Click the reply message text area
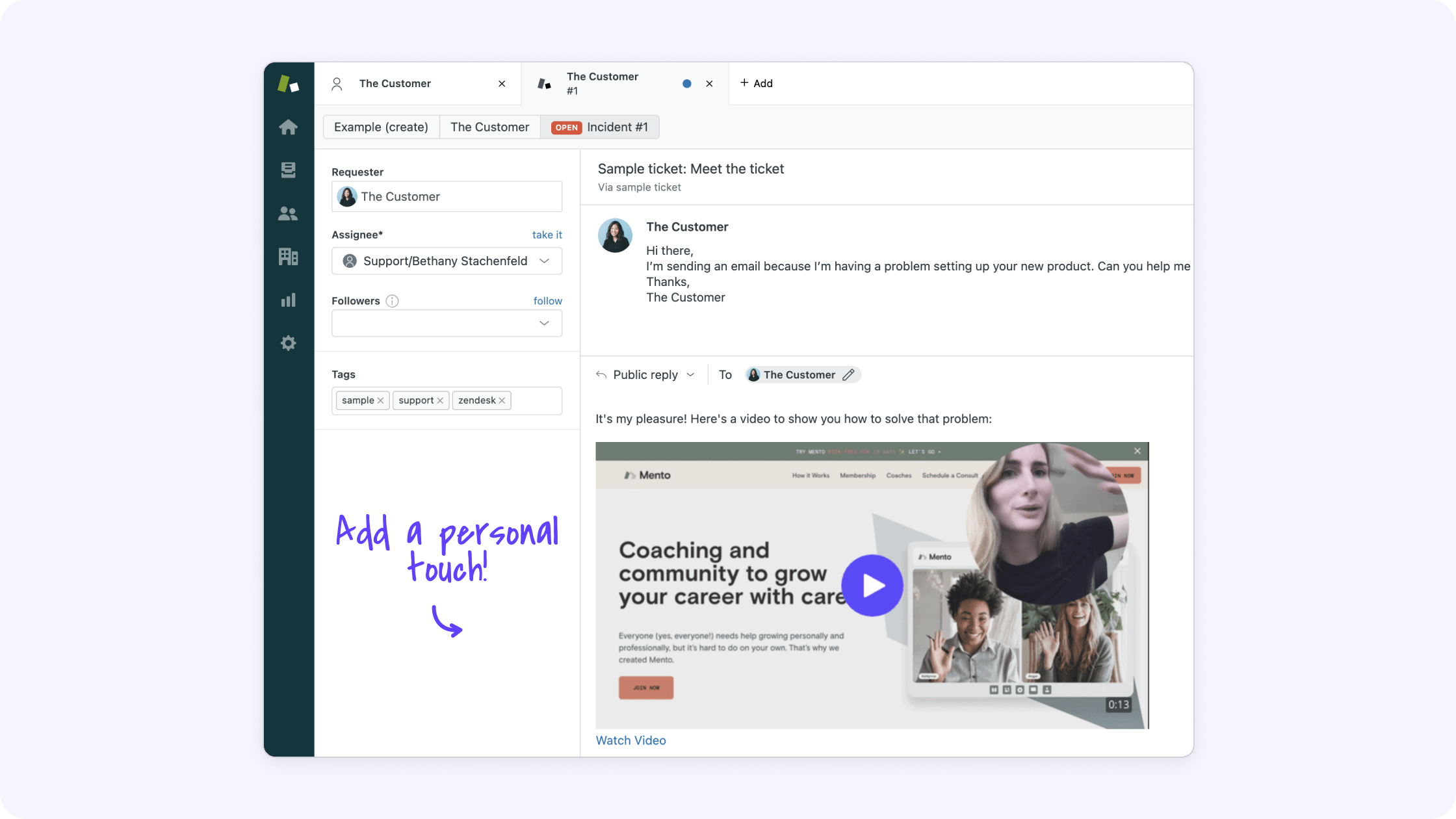Viewport: 1456px width, 819px height. pyautogui.click(x=794, y=419)
